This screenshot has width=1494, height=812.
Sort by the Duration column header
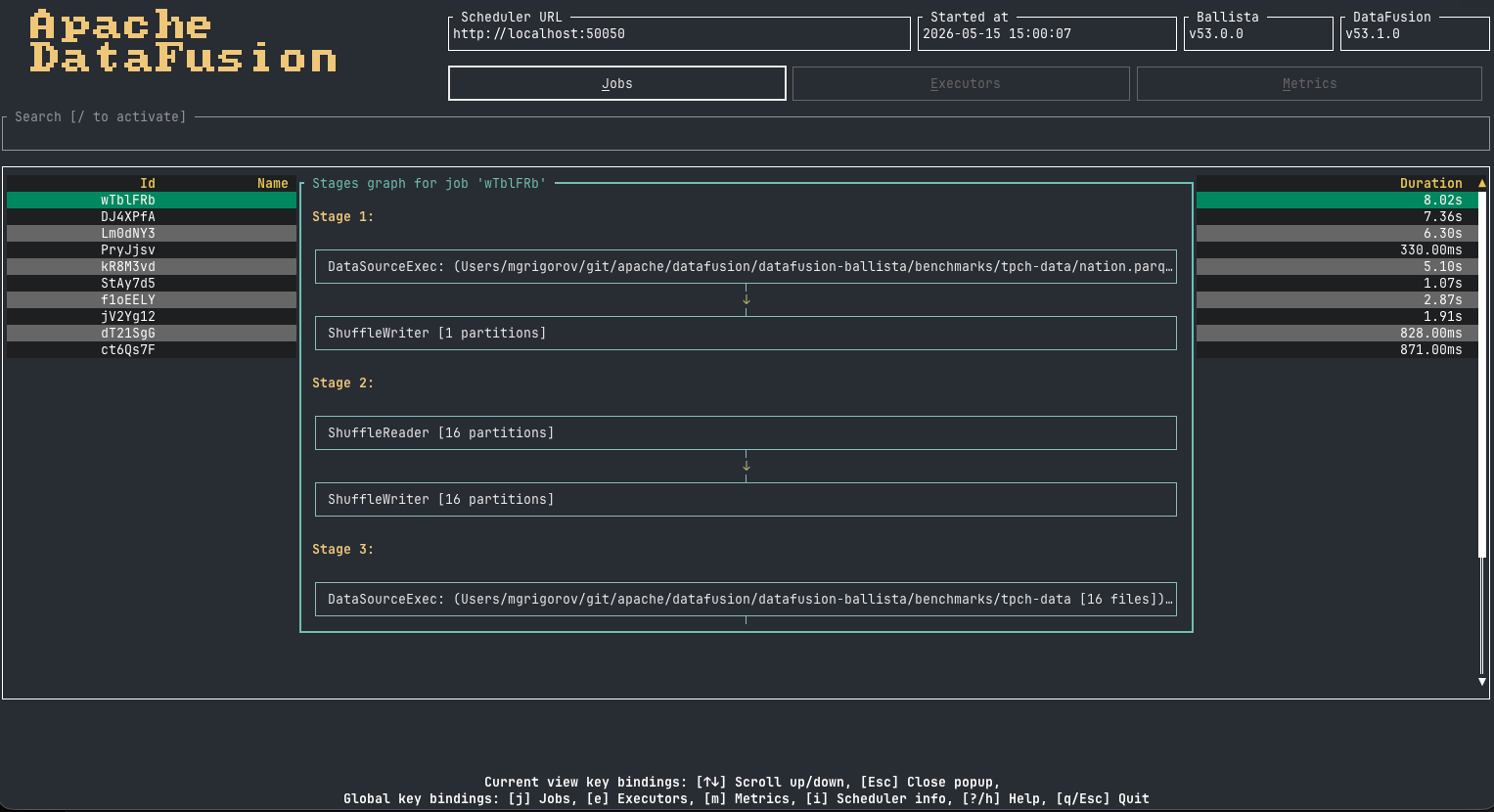point(1430,183)
